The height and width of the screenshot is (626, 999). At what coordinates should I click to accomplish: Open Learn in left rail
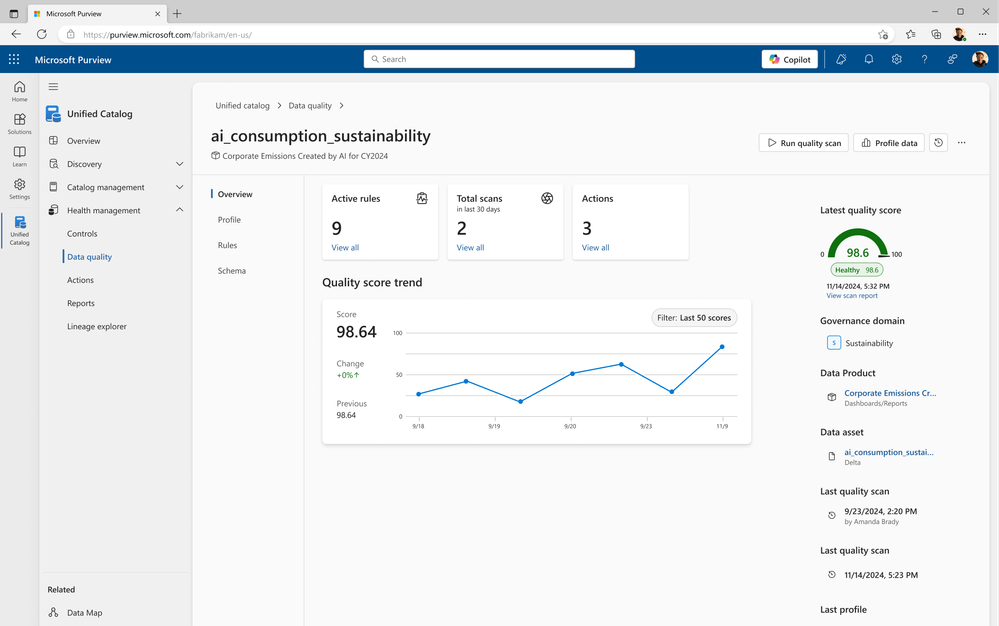pyautogui.click(x=20, y=156)
